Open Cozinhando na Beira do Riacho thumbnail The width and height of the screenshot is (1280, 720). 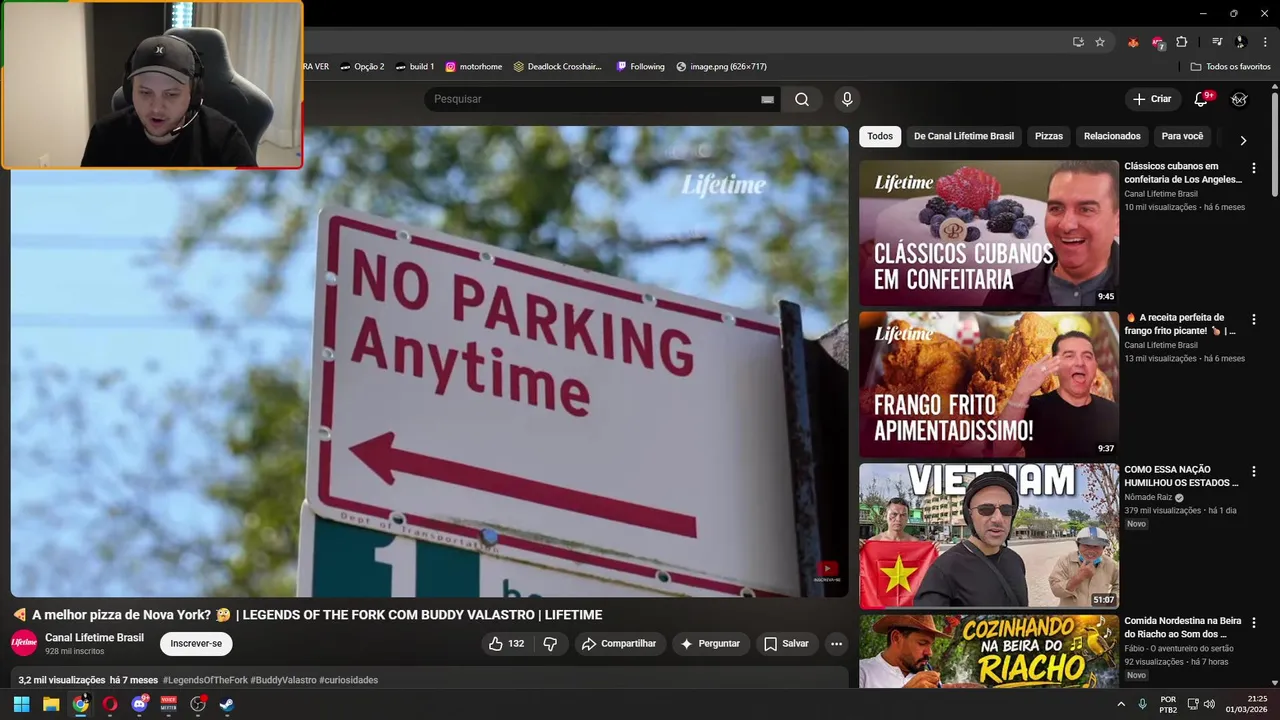(x=989, y=651)
